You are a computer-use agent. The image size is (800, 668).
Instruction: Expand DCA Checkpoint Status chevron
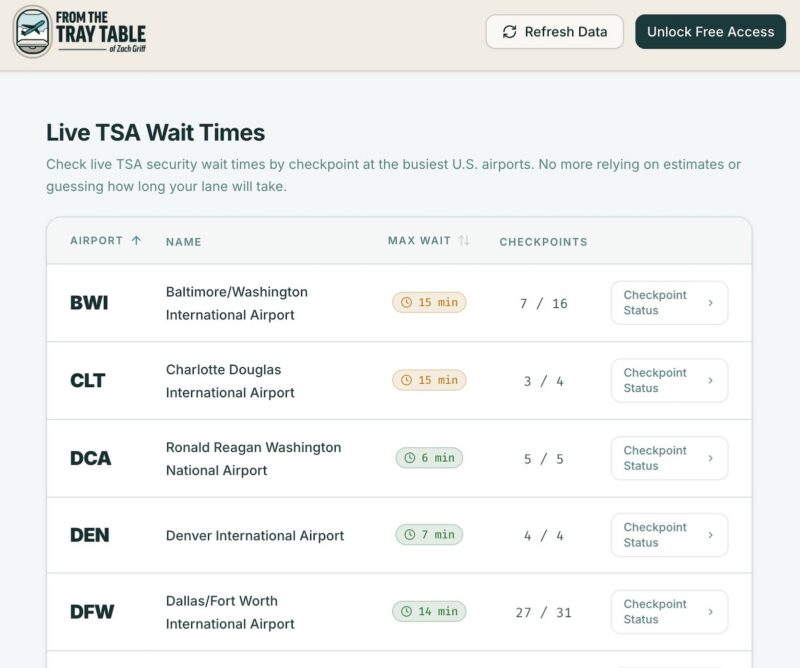click(711, 458)
